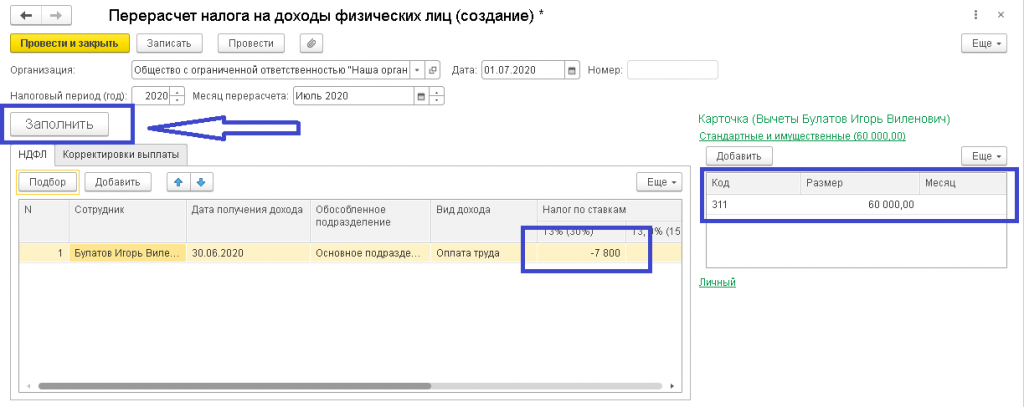Click the back navigation arrow
The height and width of the screenshot is (407, 1024).
point(25,17)
